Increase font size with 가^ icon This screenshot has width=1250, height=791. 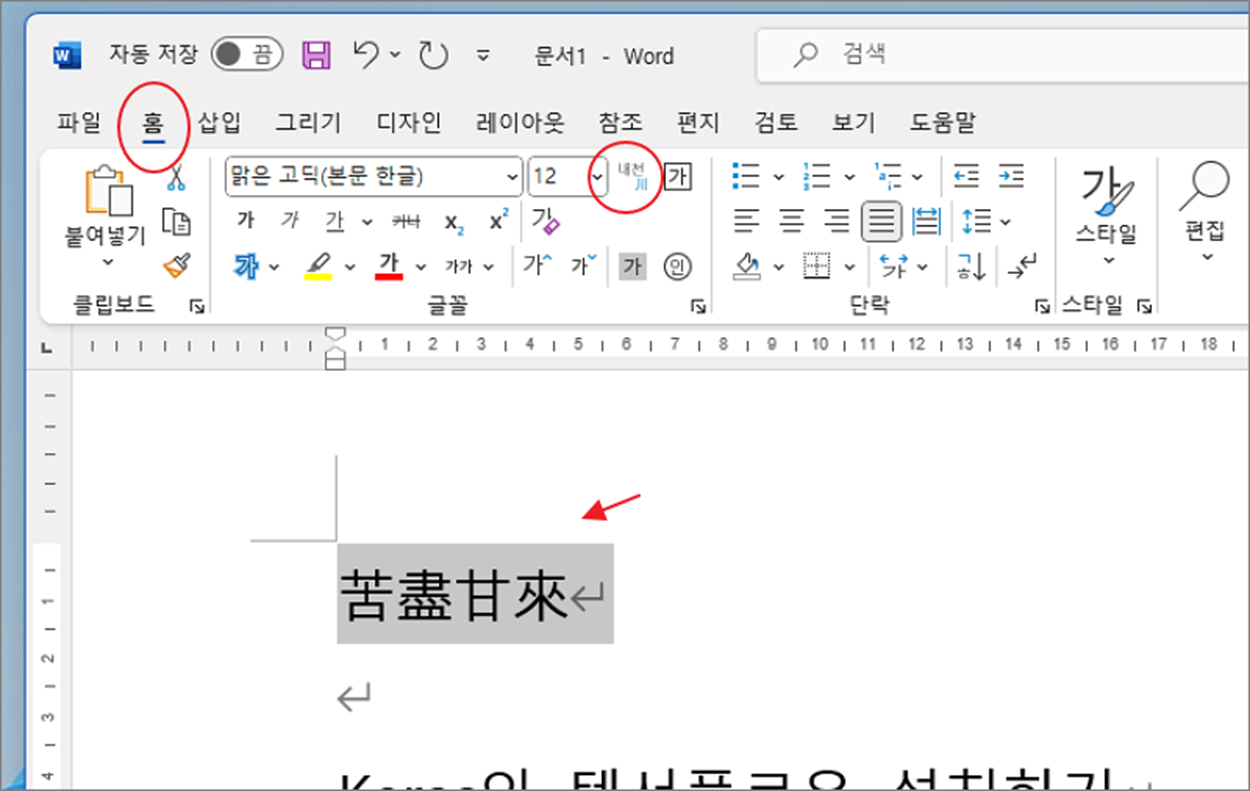[x=538, y=266]
